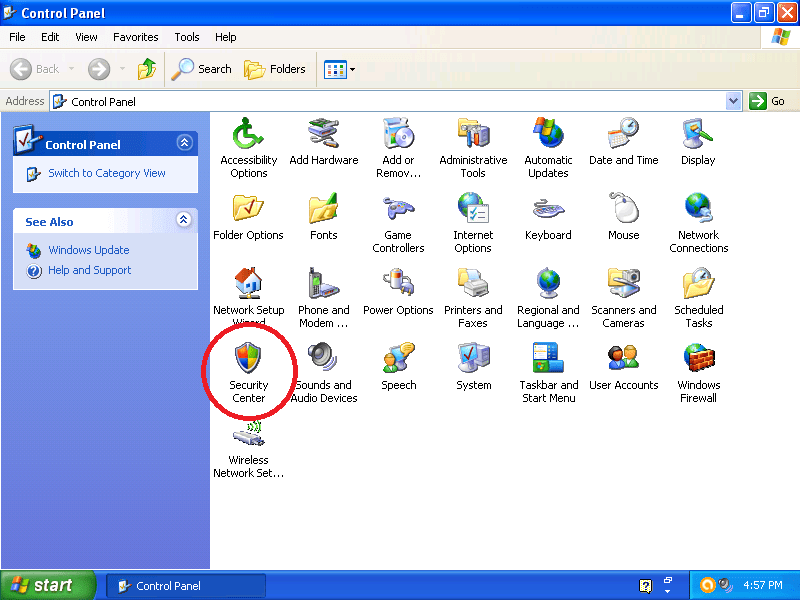Click the Go button
800x600 pixels.
coord(766,101)
